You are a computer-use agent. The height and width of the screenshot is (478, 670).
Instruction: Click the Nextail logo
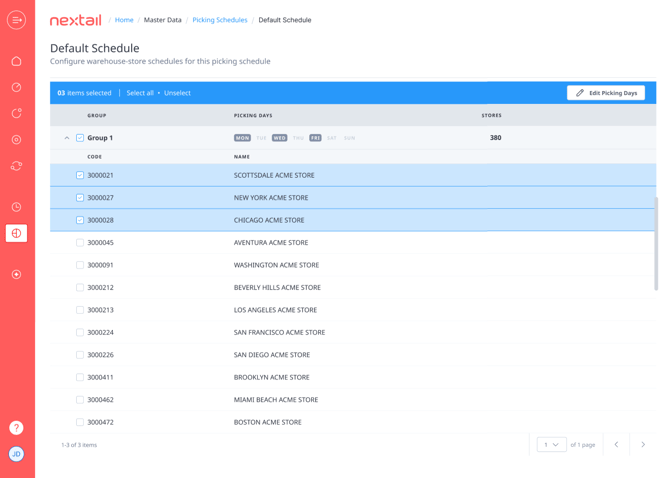(x=76, y=20)
